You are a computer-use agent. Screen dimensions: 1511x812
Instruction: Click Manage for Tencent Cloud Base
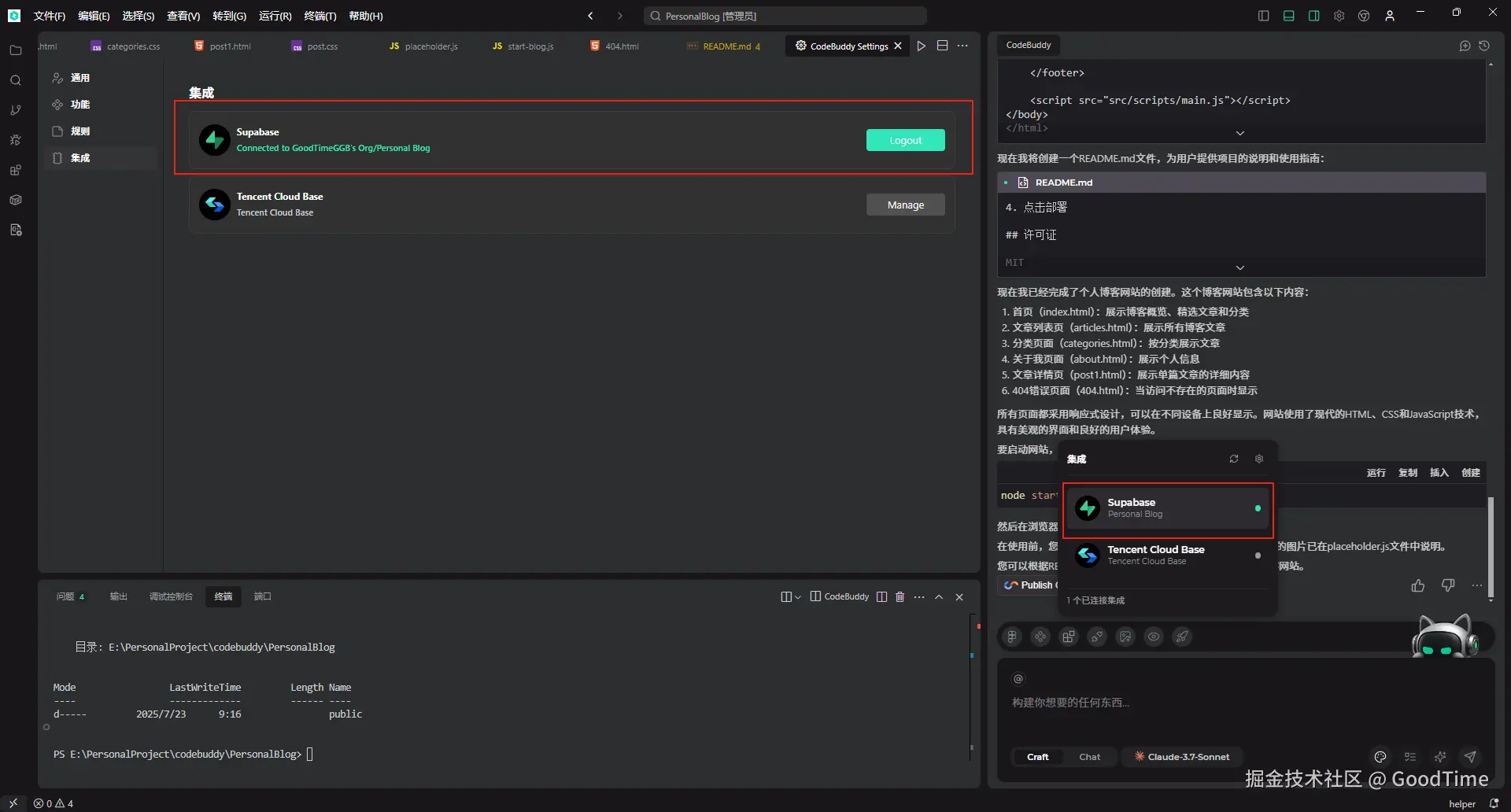[906, 205]
